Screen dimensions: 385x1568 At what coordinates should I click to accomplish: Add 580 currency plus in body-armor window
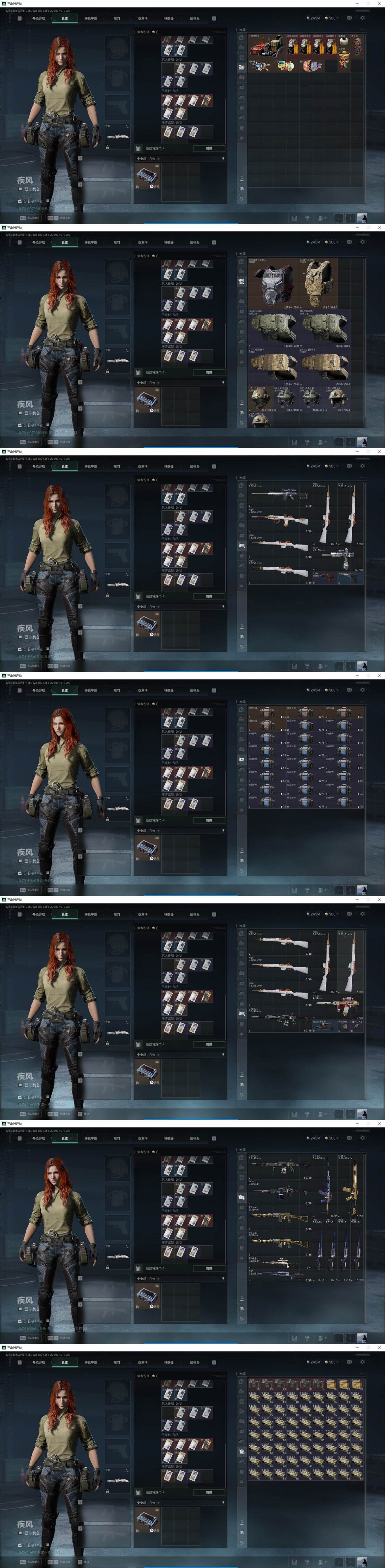[x=338, y=242]
